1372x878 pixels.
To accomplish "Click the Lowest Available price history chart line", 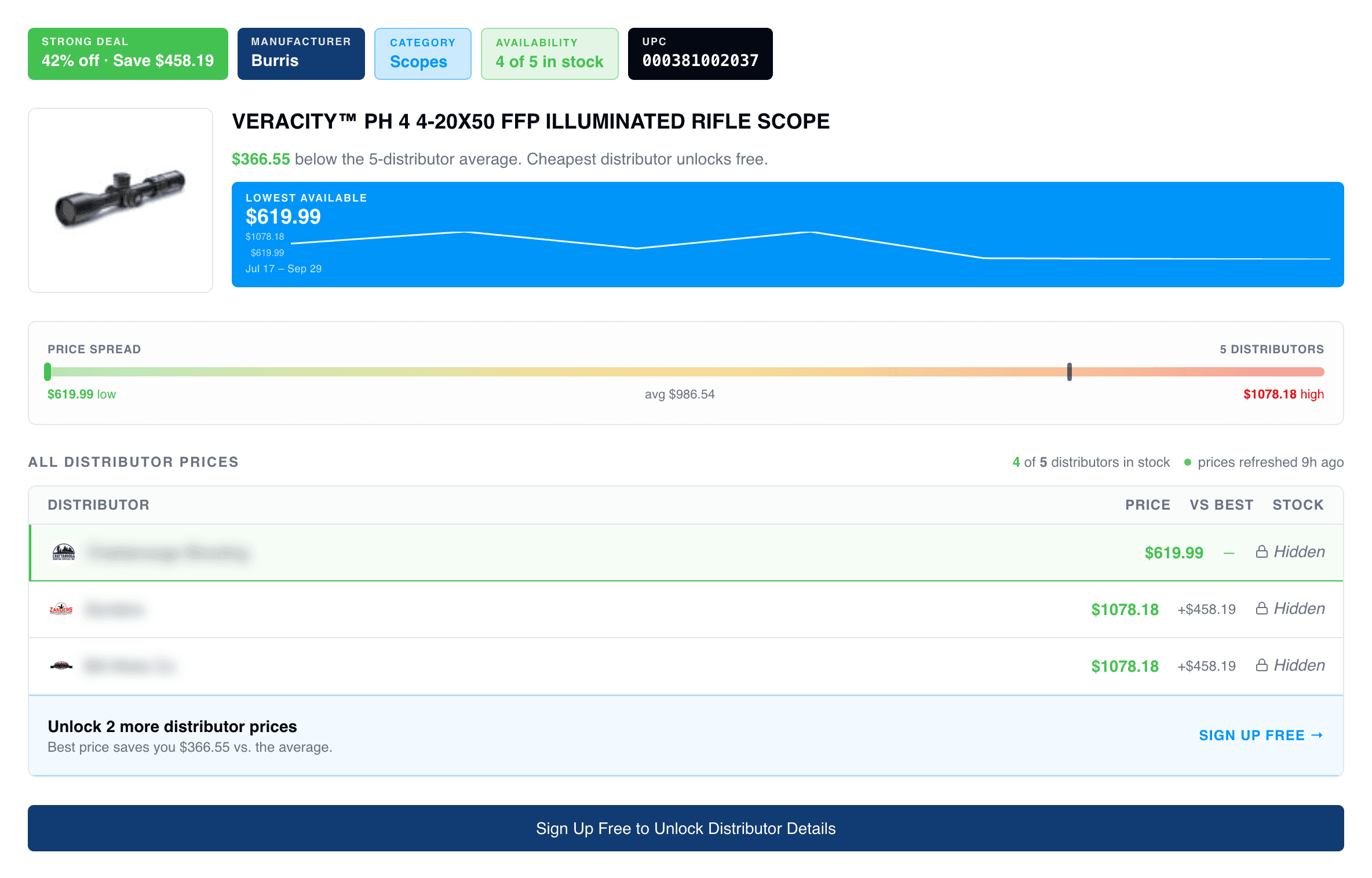I will [810, 246].
